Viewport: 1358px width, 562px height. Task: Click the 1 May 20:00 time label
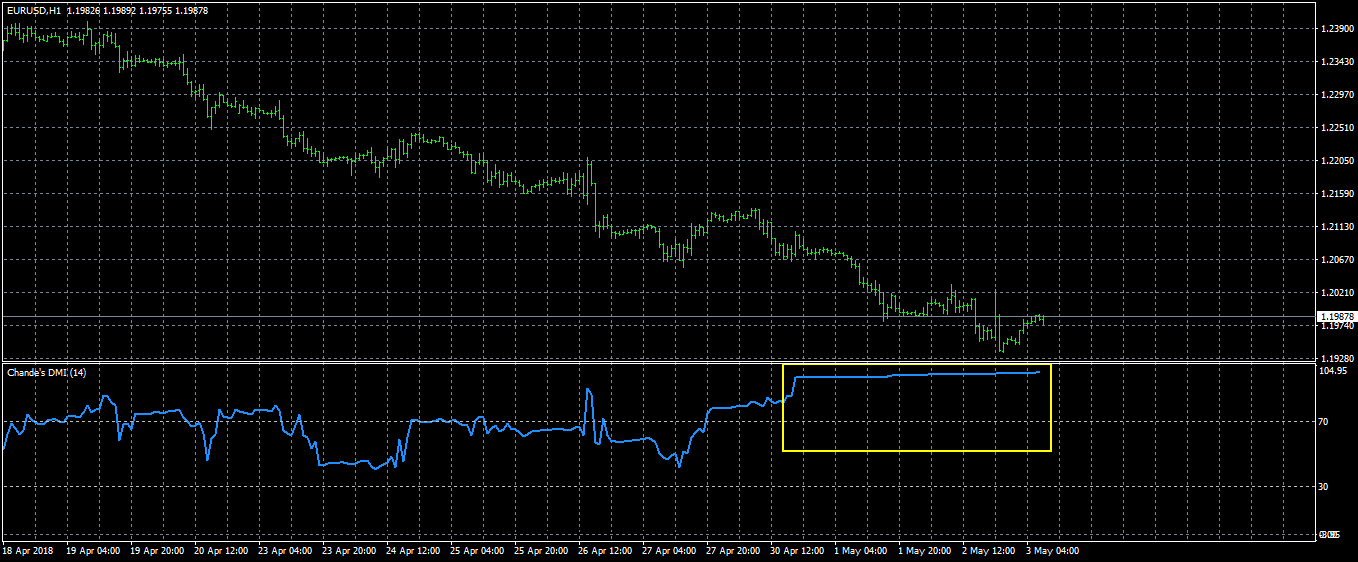tap(926, 551)
